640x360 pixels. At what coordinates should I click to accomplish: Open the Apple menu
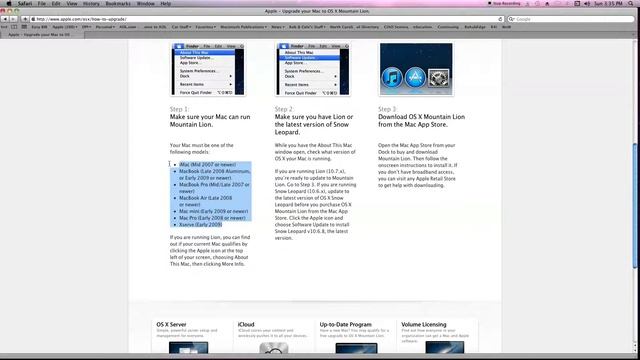[9, 3]
